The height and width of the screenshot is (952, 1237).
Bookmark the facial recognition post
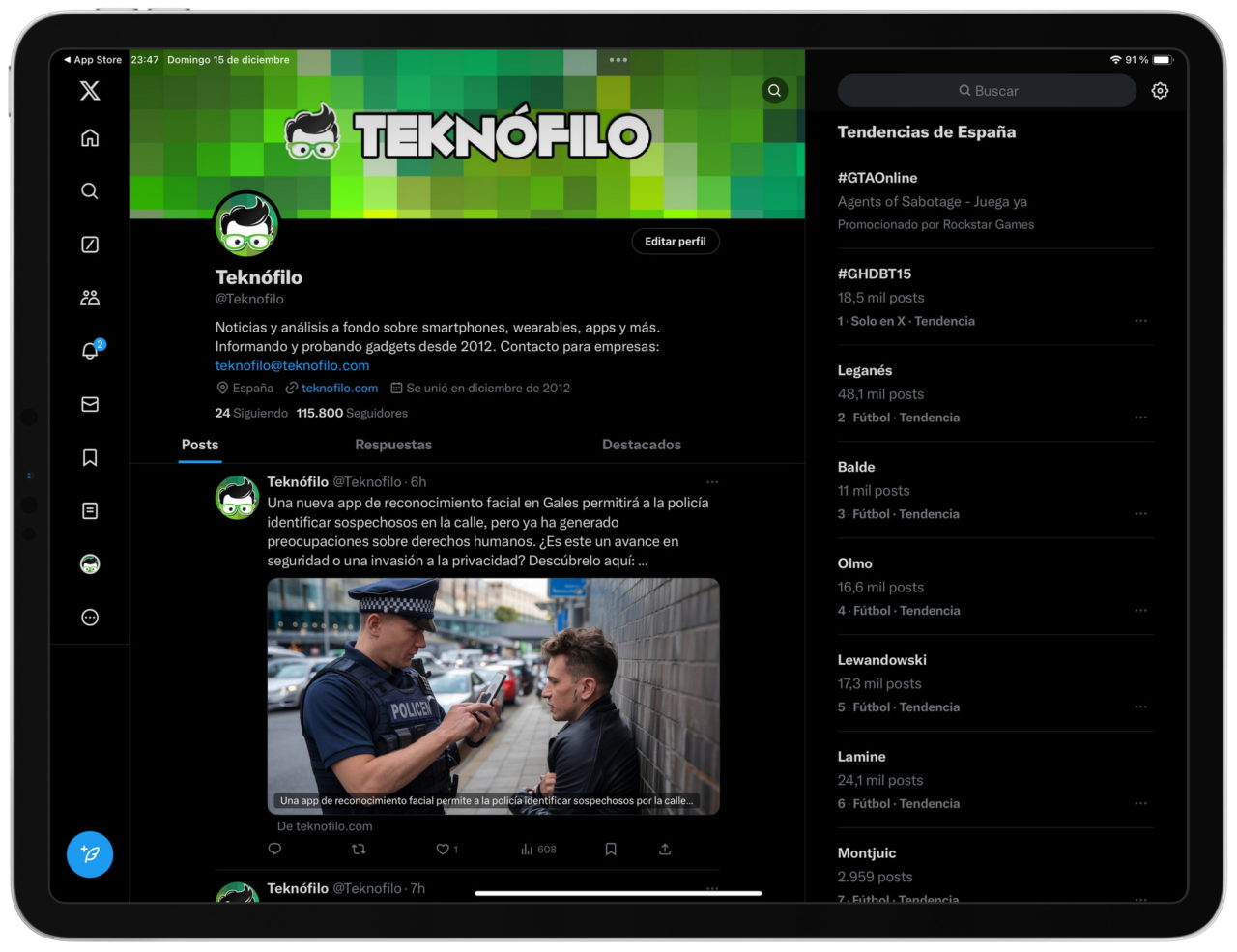[x=611, y=850]
